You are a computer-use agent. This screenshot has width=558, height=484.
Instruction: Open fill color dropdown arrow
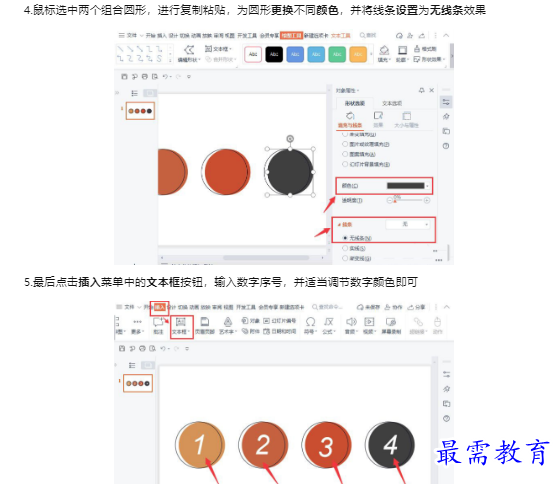point(427,186)
